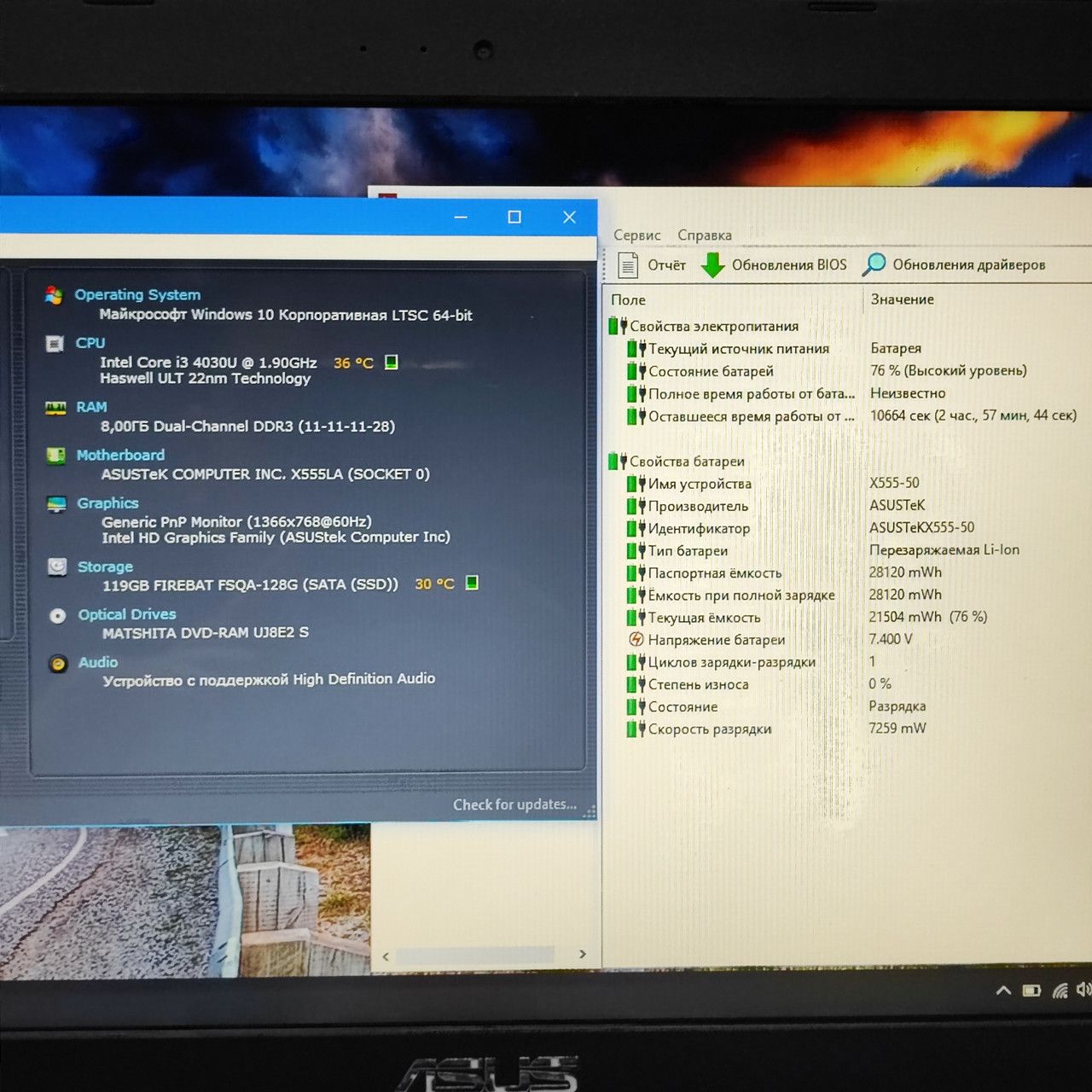
Task: Click the Напряжение батареи voltage icon
Action: tap(636, 639)
